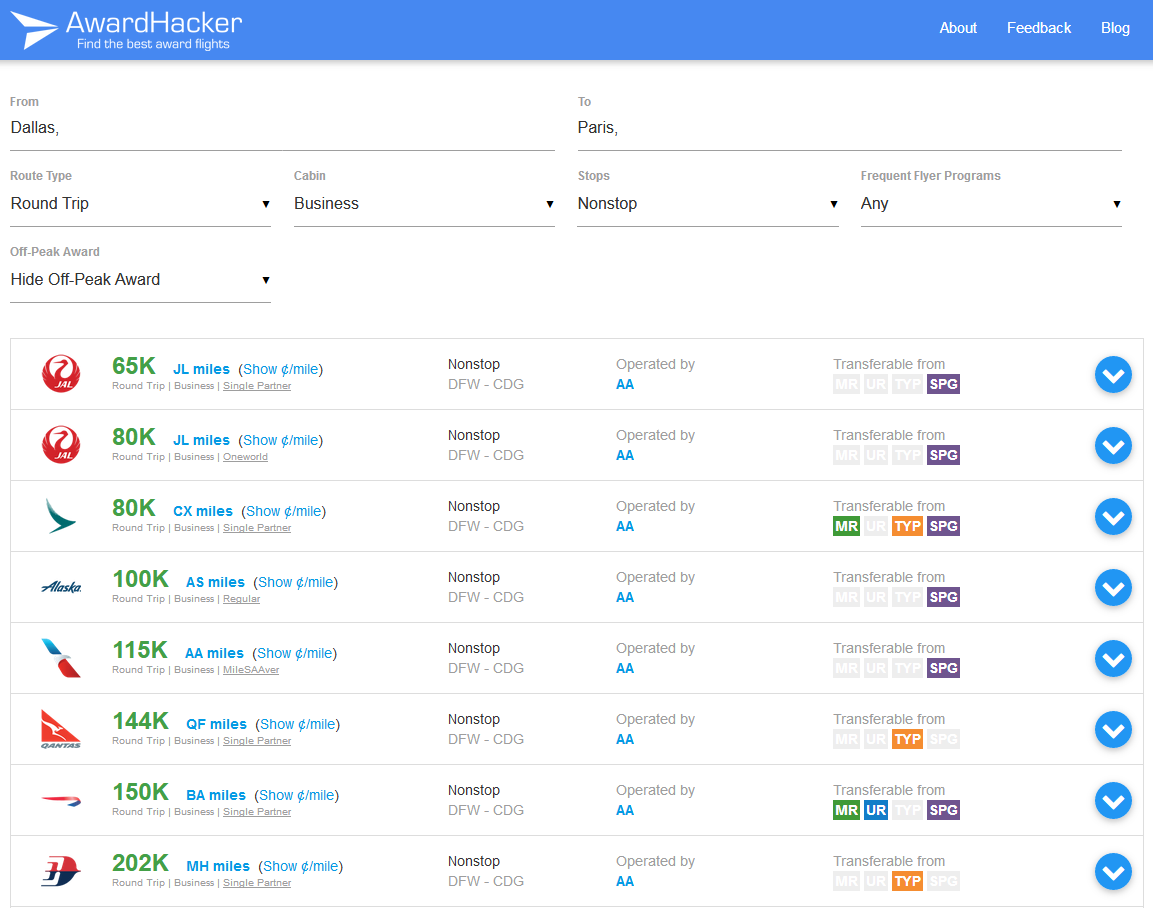This screenshot has height=908, width=1153.
Task: Click the TYP badge in the QF miles row
Action: [907, 739]
